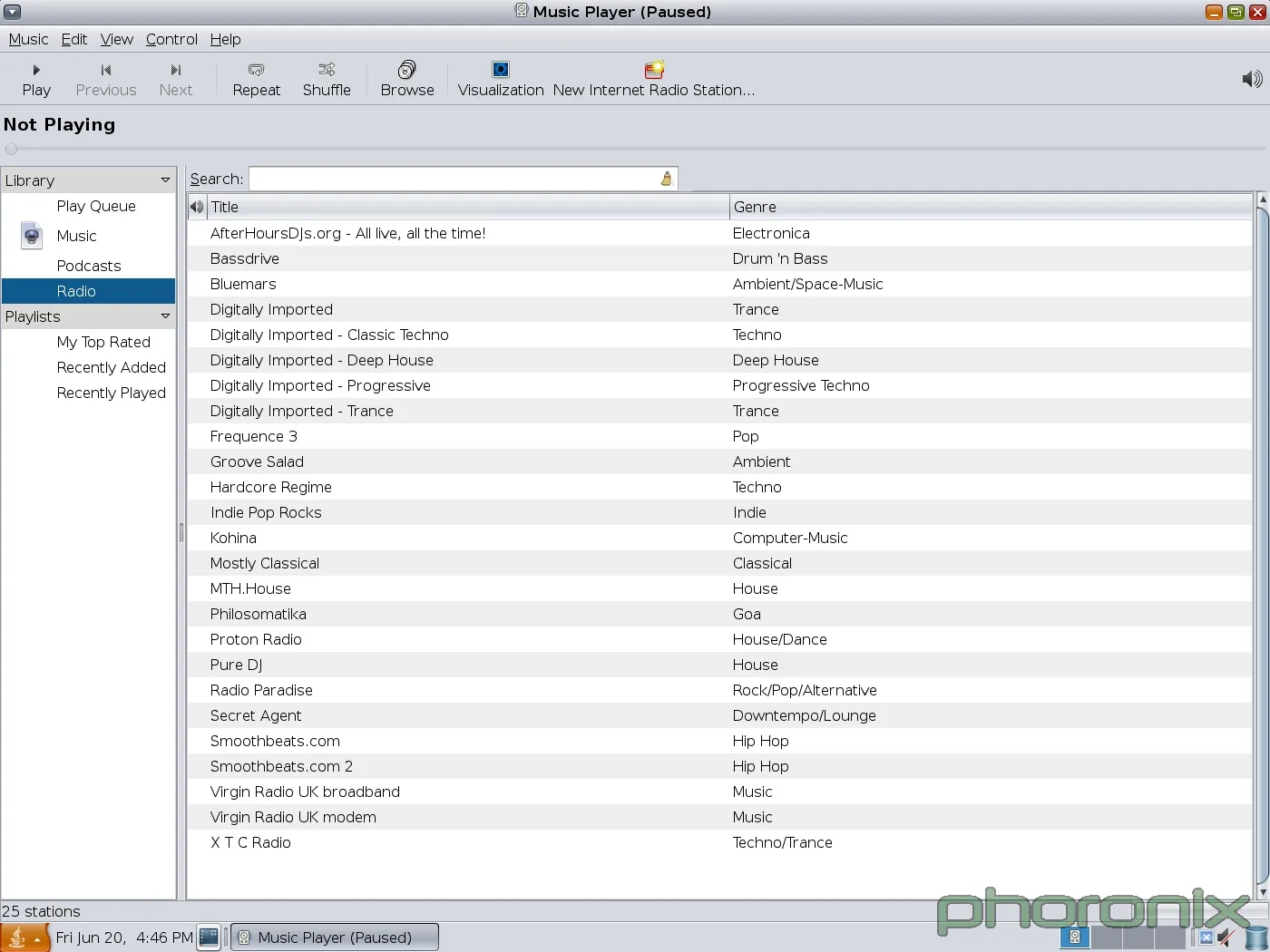1270x952 pixels.
Task: Select the Pure DJ station
Action: 719,665
